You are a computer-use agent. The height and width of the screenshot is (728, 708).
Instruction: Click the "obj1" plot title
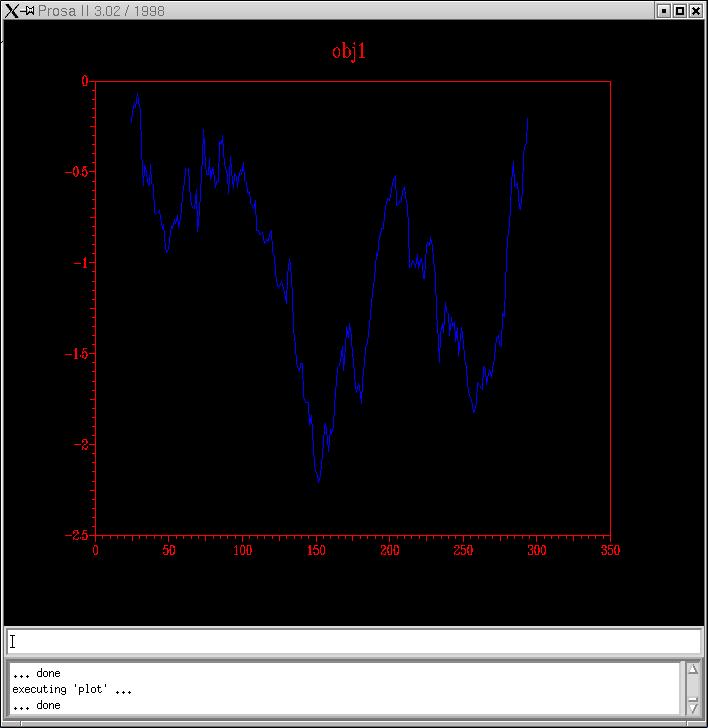click(x=349, y=51)
